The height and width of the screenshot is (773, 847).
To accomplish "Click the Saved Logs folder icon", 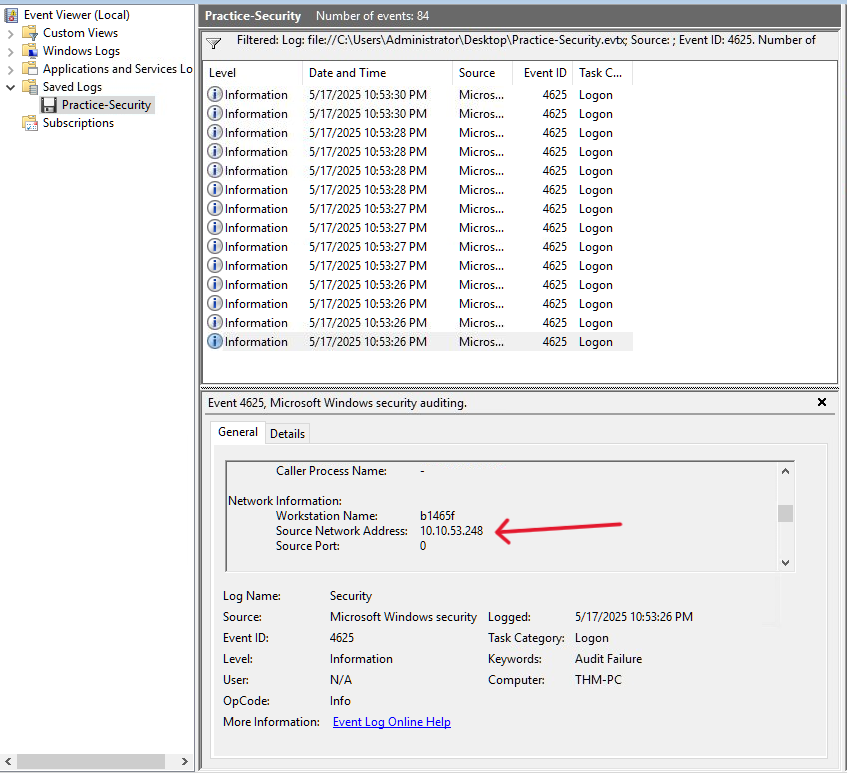I will [x=30, y=87].
